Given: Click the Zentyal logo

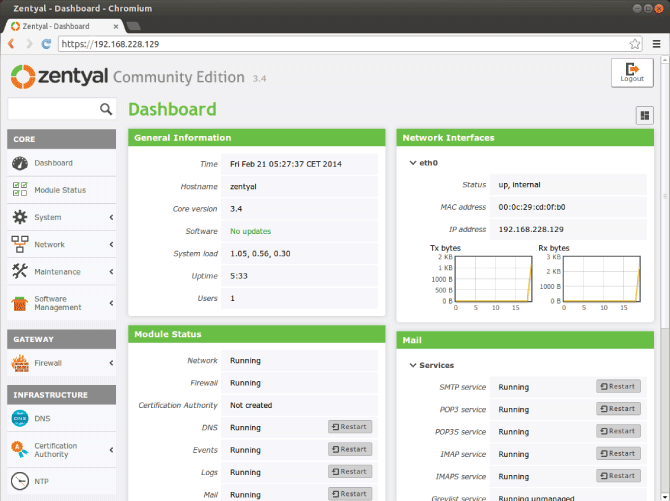Looking at the screenshot, I should [59, 77].
